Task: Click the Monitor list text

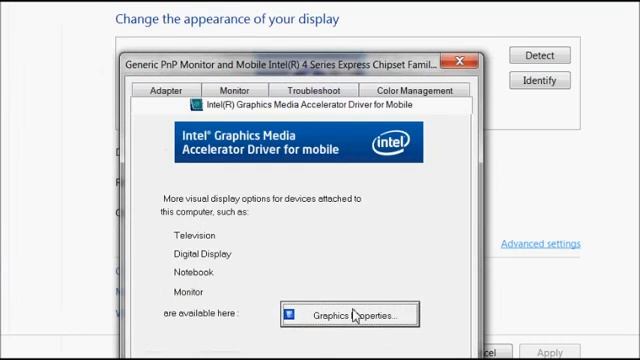Action: [x=188, y=292]
